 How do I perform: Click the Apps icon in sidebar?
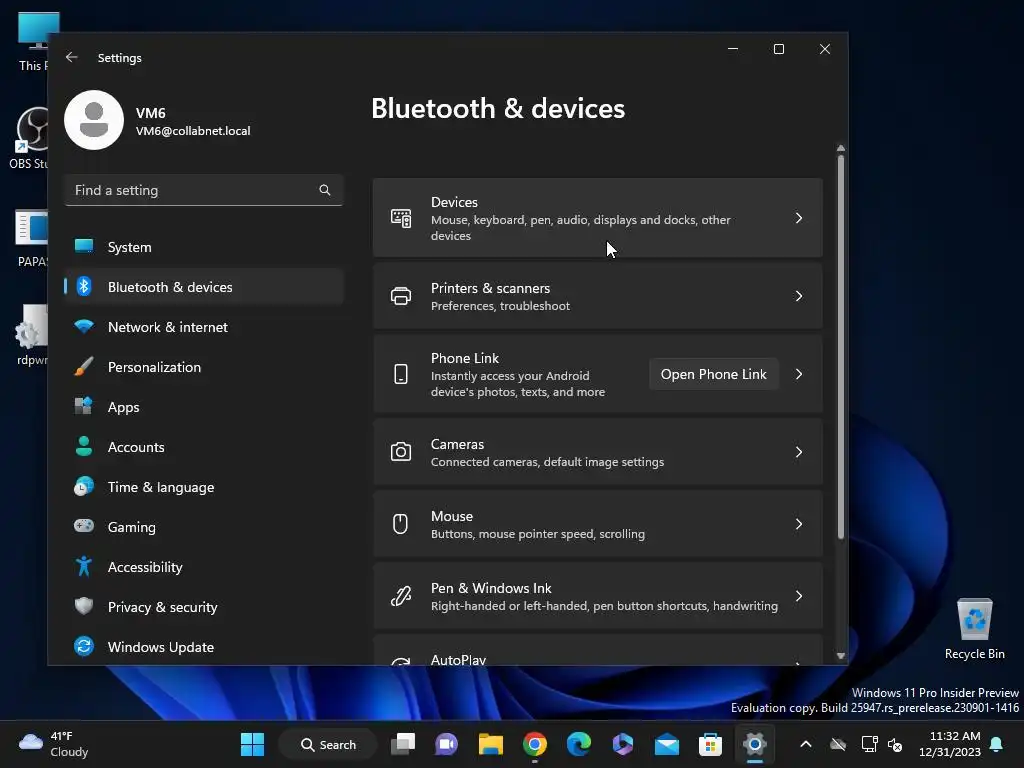(84, 406)
